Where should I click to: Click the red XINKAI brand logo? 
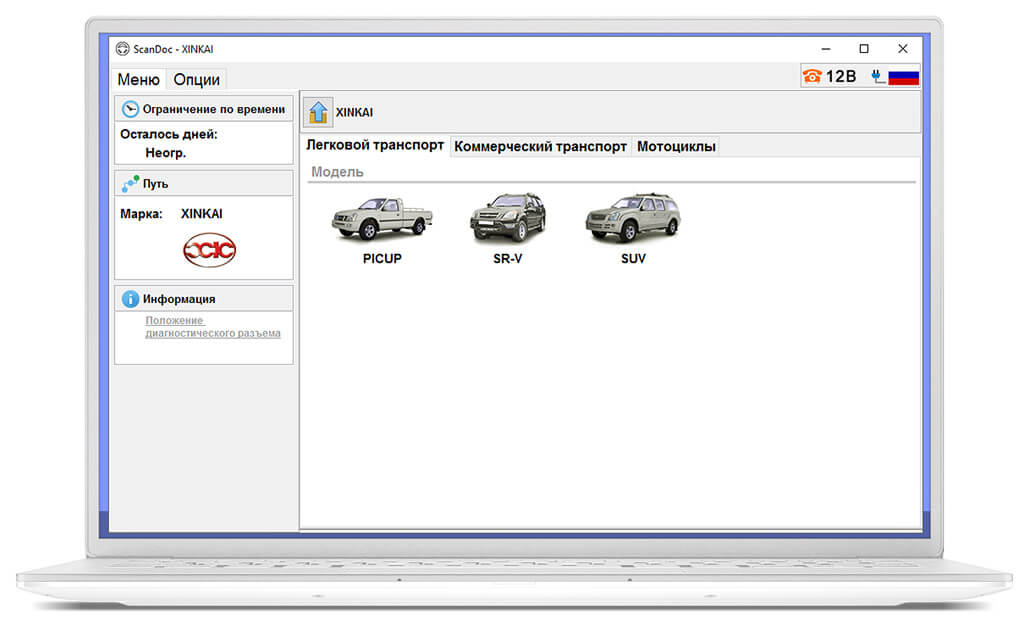pos(209,249)
